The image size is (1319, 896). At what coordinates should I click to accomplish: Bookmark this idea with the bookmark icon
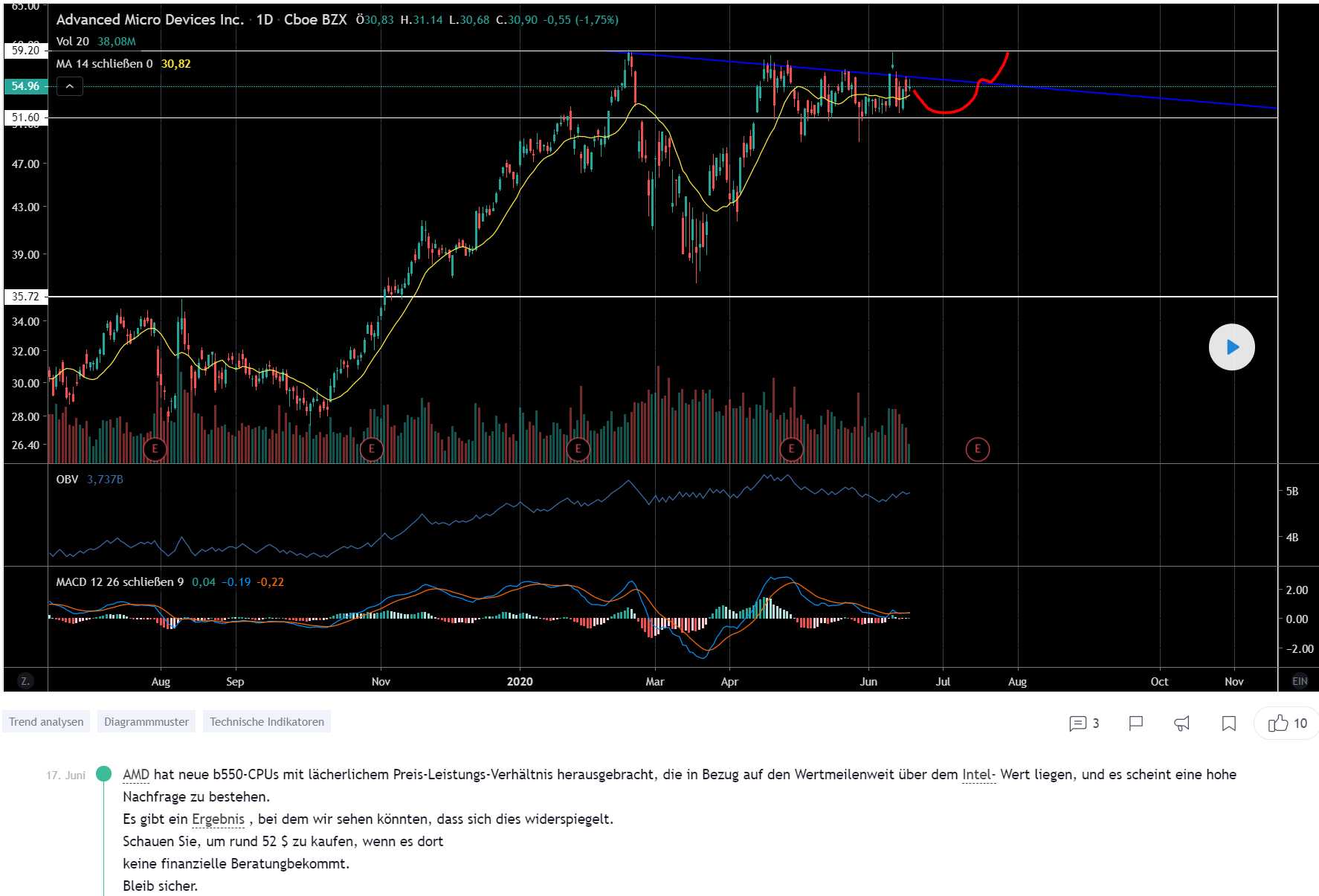tap(1228, 723)
